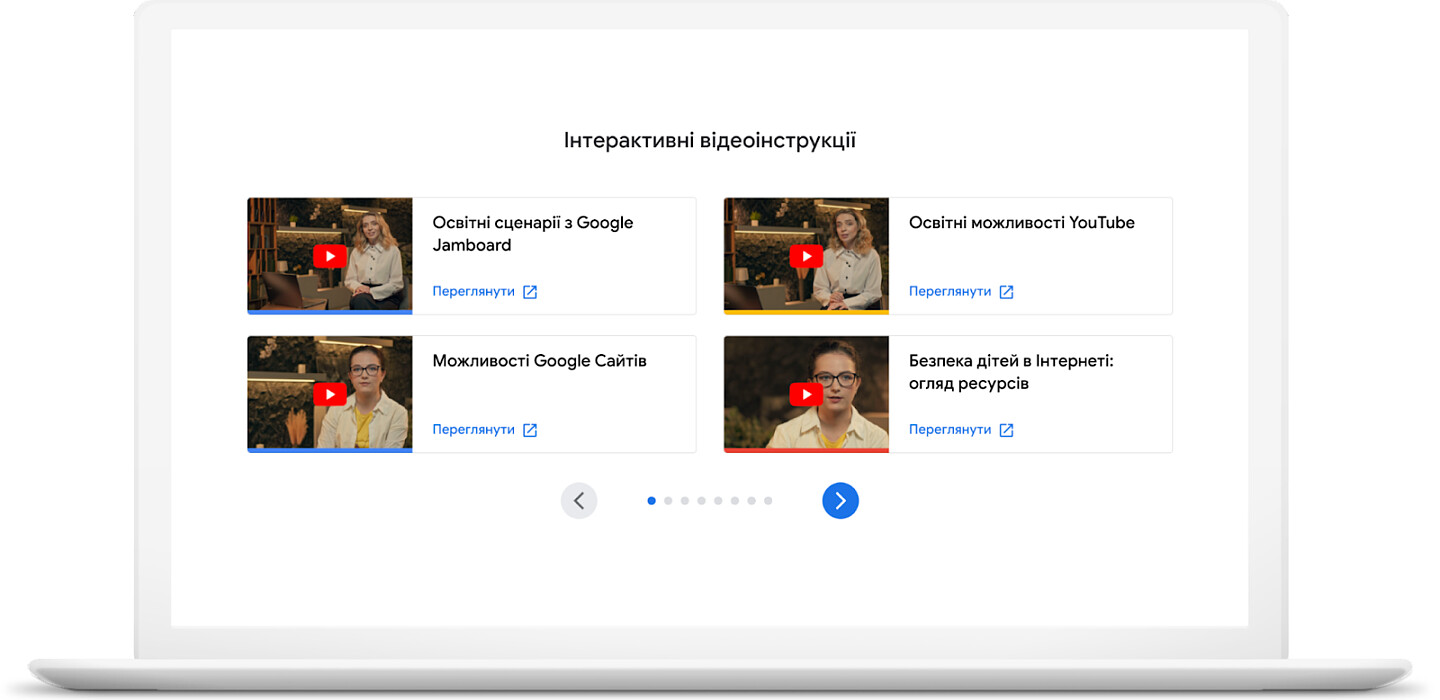Select the first carousel pagination dot
Viewport: 1440px width, 700px height.
click(652, 500)
